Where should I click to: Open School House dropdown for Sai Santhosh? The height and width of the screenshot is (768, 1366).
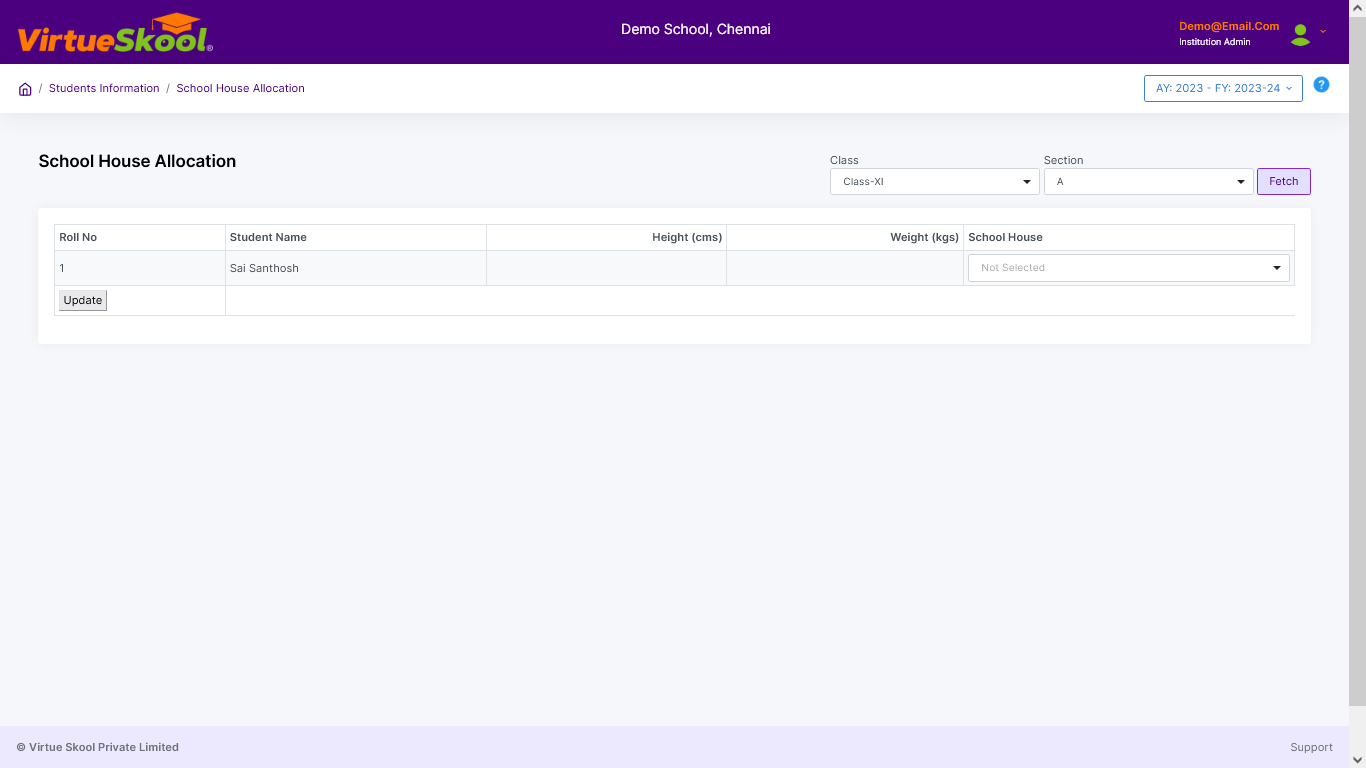1128,268
